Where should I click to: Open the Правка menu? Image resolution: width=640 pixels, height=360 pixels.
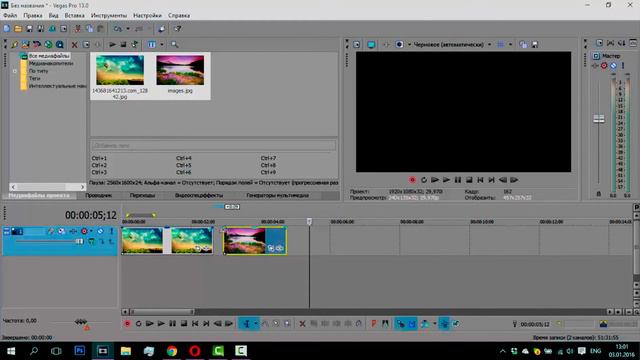[x=33, y=16]
